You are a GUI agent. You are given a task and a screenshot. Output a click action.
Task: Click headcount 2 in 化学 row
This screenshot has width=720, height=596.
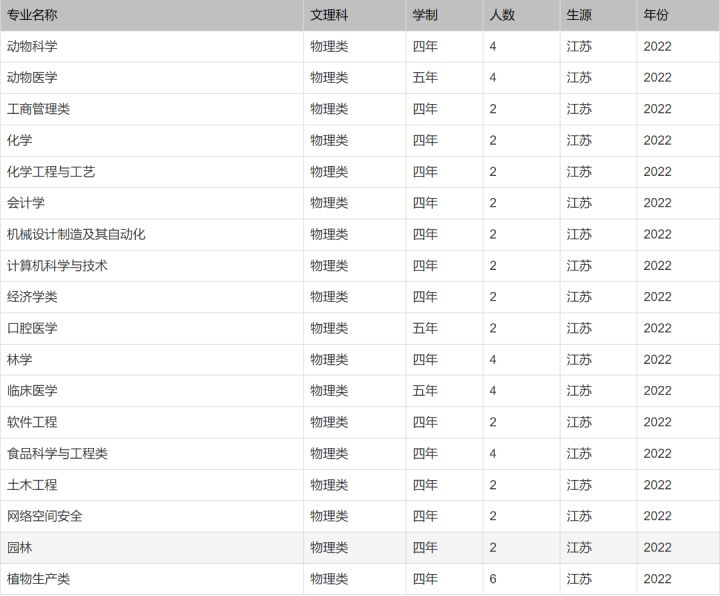click(493, 141)
